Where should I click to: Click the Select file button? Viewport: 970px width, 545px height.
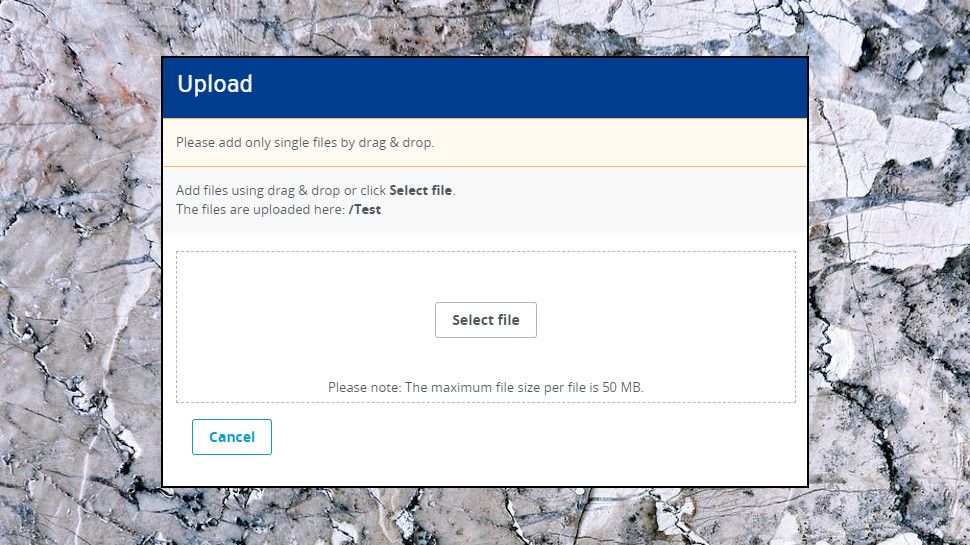click(486, 320)
